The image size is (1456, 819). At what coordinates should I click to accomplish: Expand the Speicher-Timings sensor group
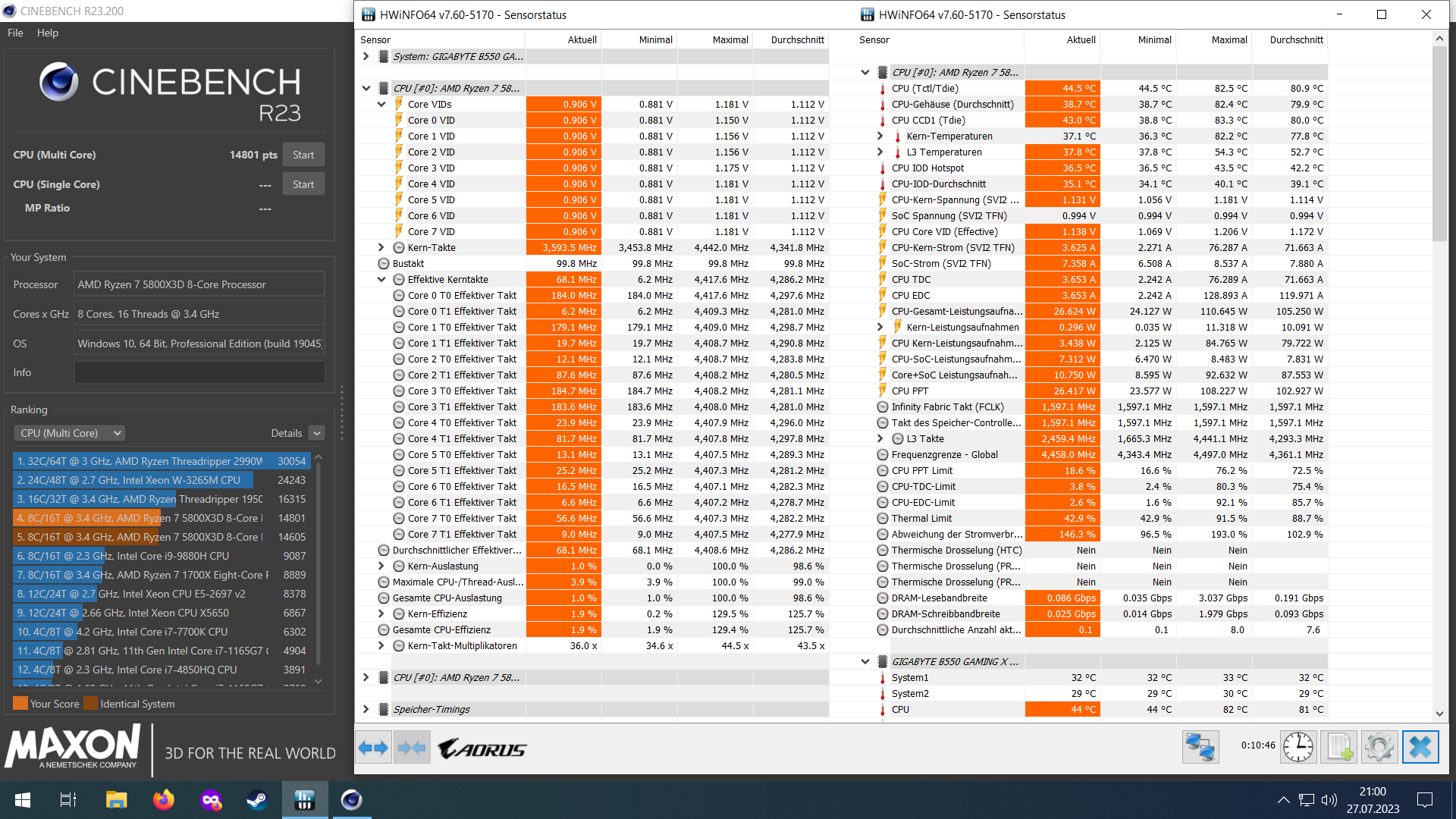(366, 709)
